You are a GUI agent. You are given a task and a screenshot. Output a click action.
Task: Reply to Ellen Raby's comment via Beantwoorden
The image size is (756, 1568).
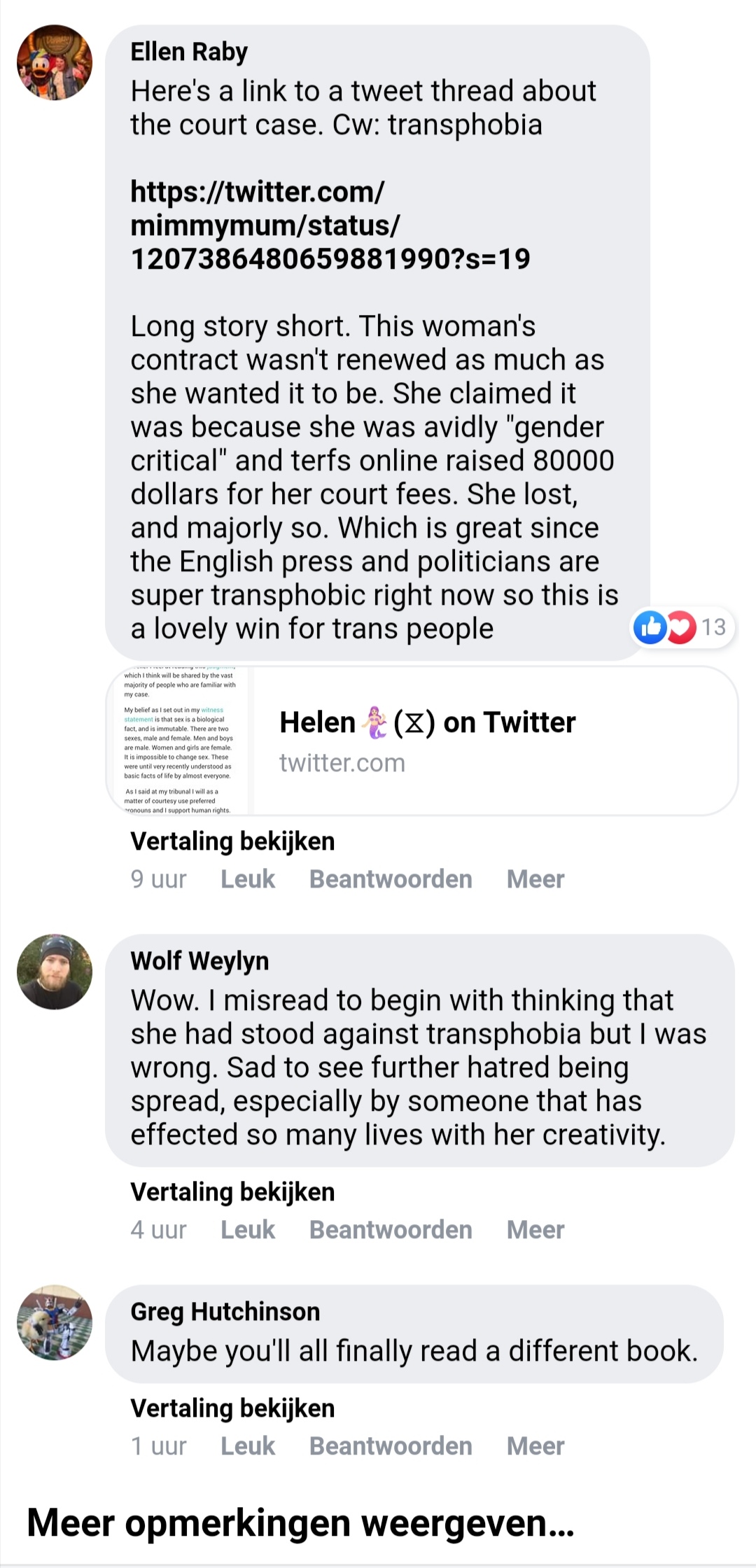click(391, 879)
